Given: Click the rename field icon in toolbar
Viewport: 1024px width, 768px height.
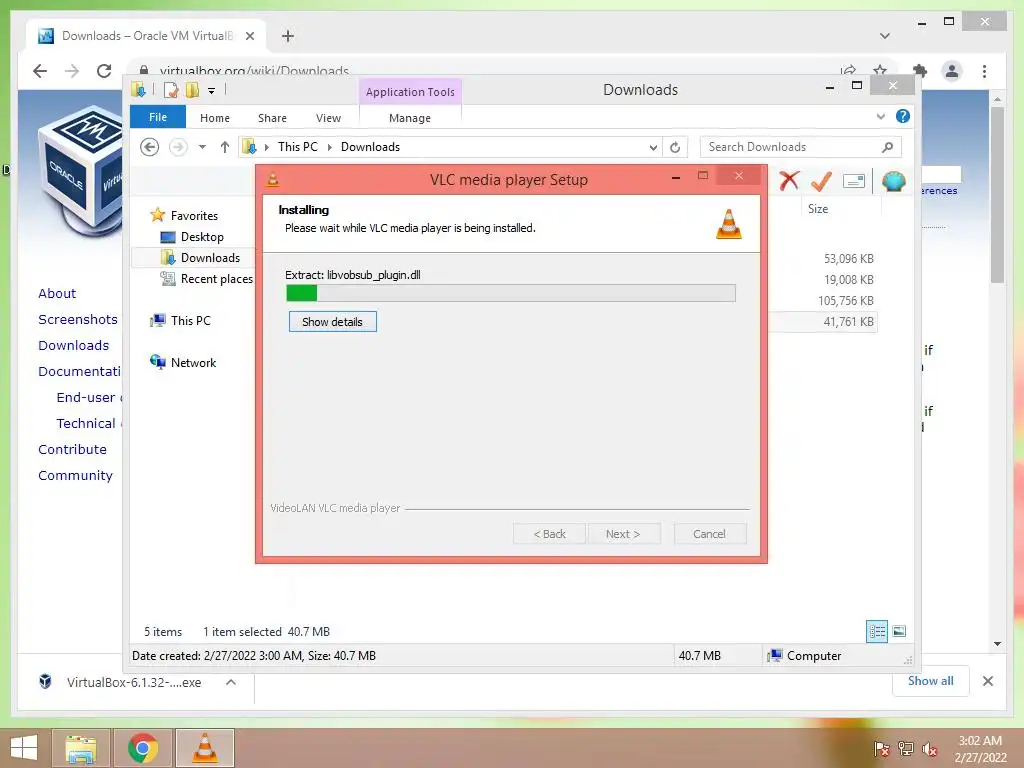Looking at the screenshot, I should tap(854, 181).
